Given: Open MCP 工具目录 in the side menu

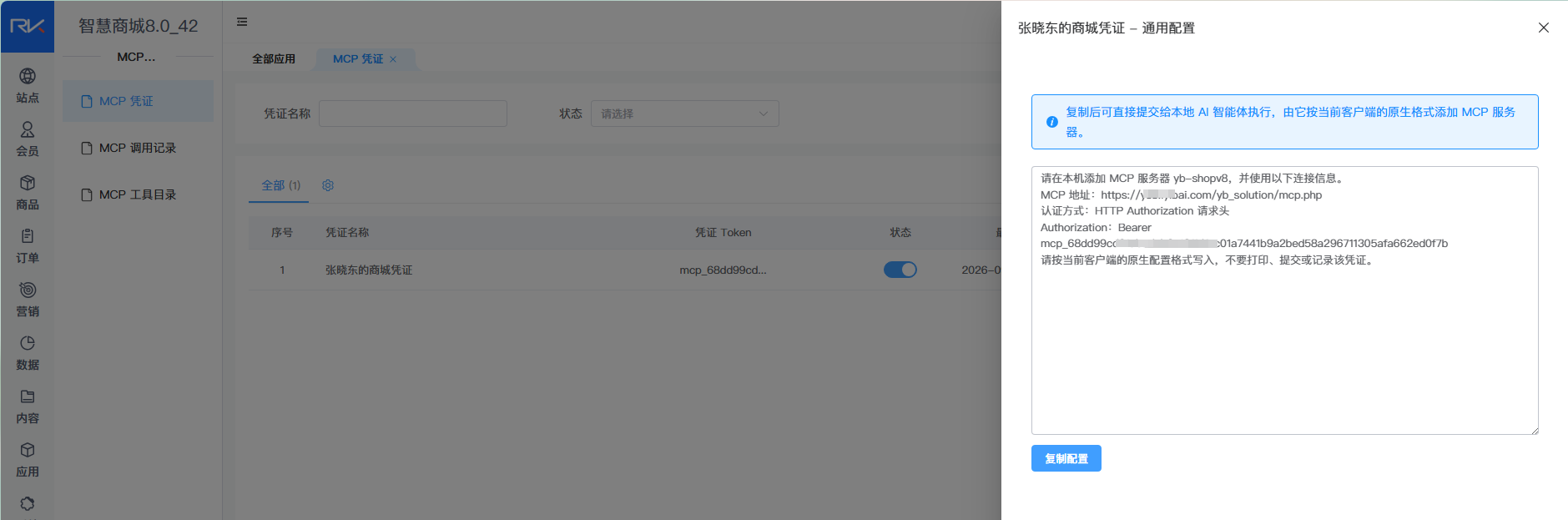Looking at the screenshot, I should 138,194.
